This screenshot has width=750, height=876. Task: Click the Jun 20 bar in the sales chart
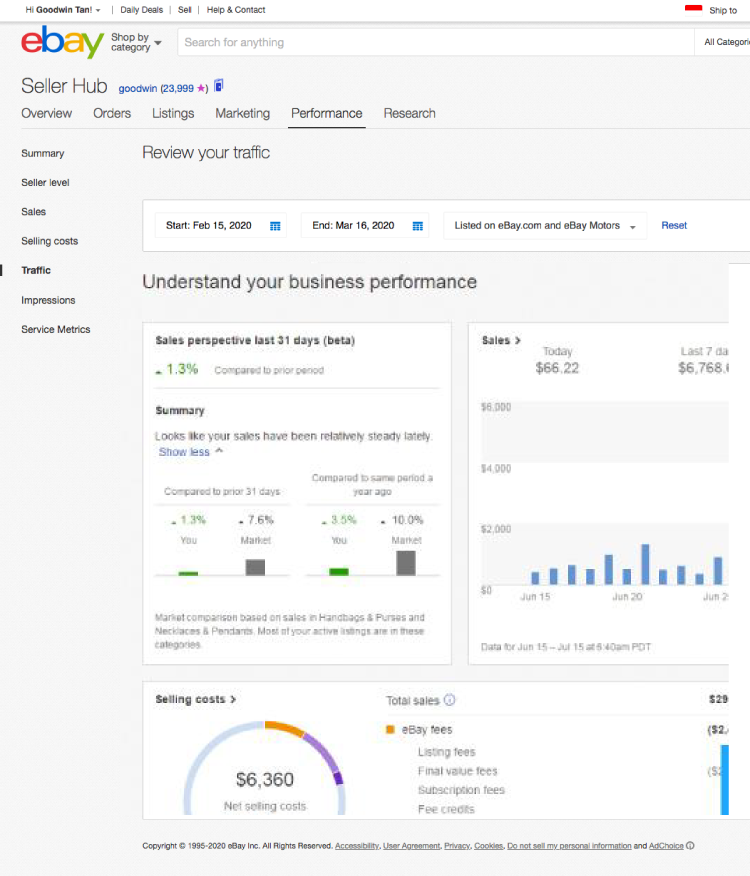click(626, 577)
